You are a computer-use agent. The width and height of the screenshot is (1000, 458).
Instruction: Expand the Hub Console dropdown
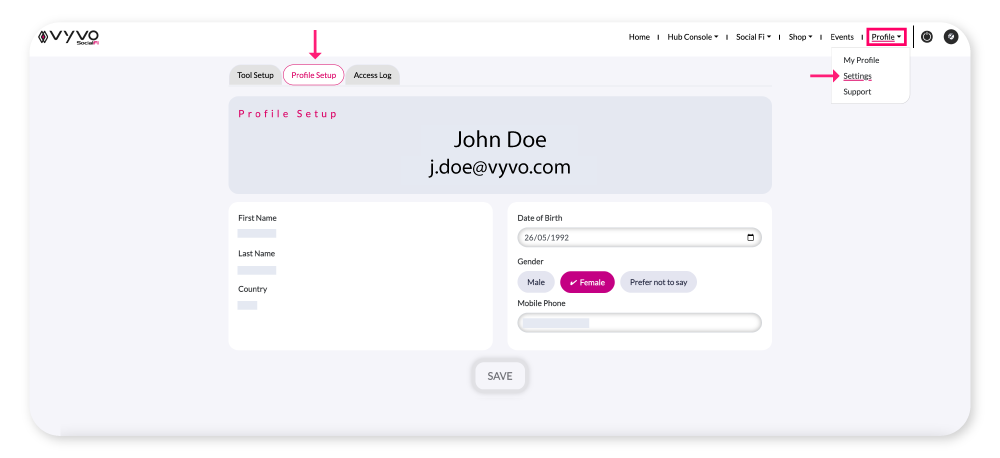coord(693,37)
